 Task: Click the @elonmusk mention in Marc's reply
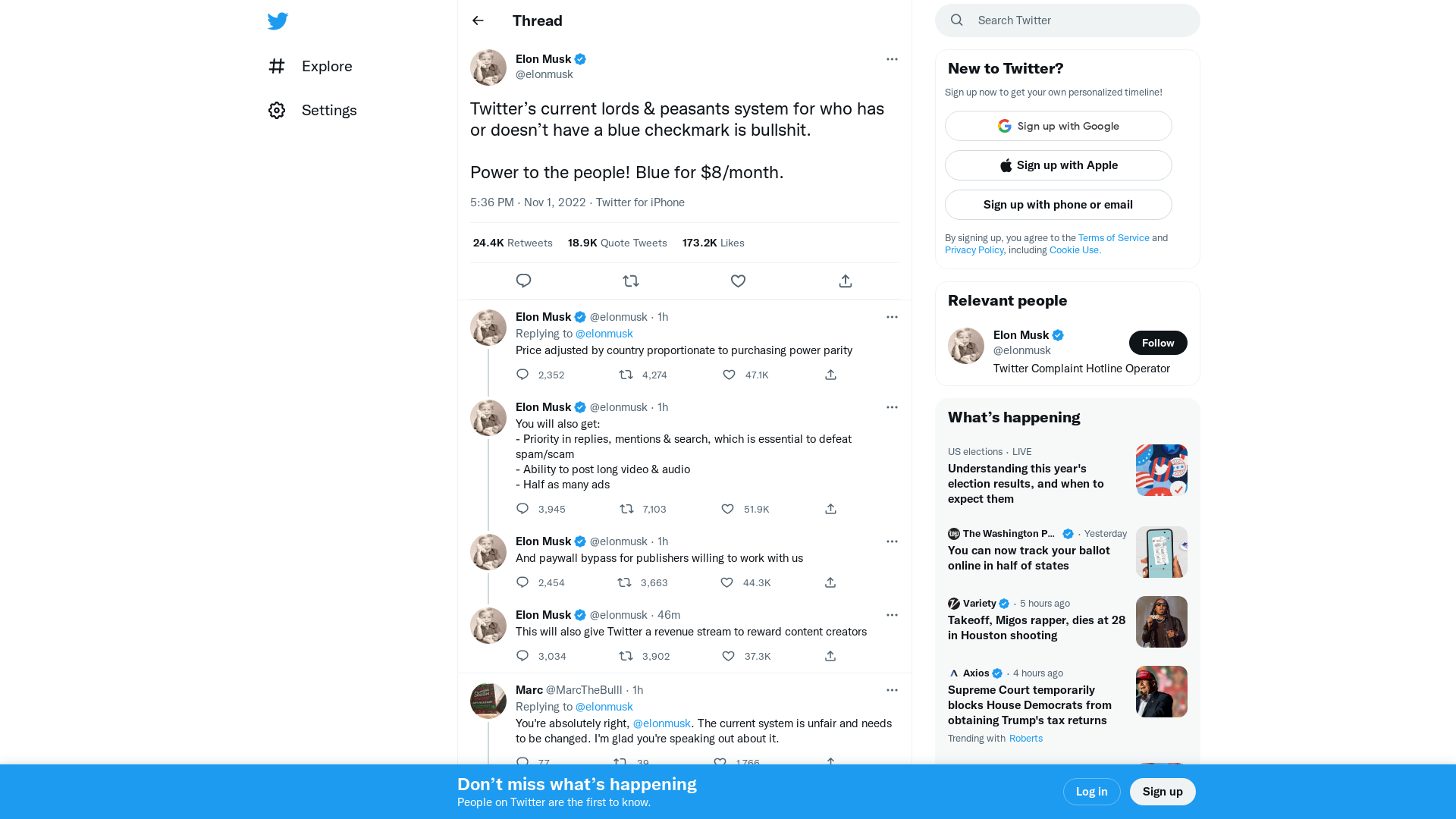[661, 723]
